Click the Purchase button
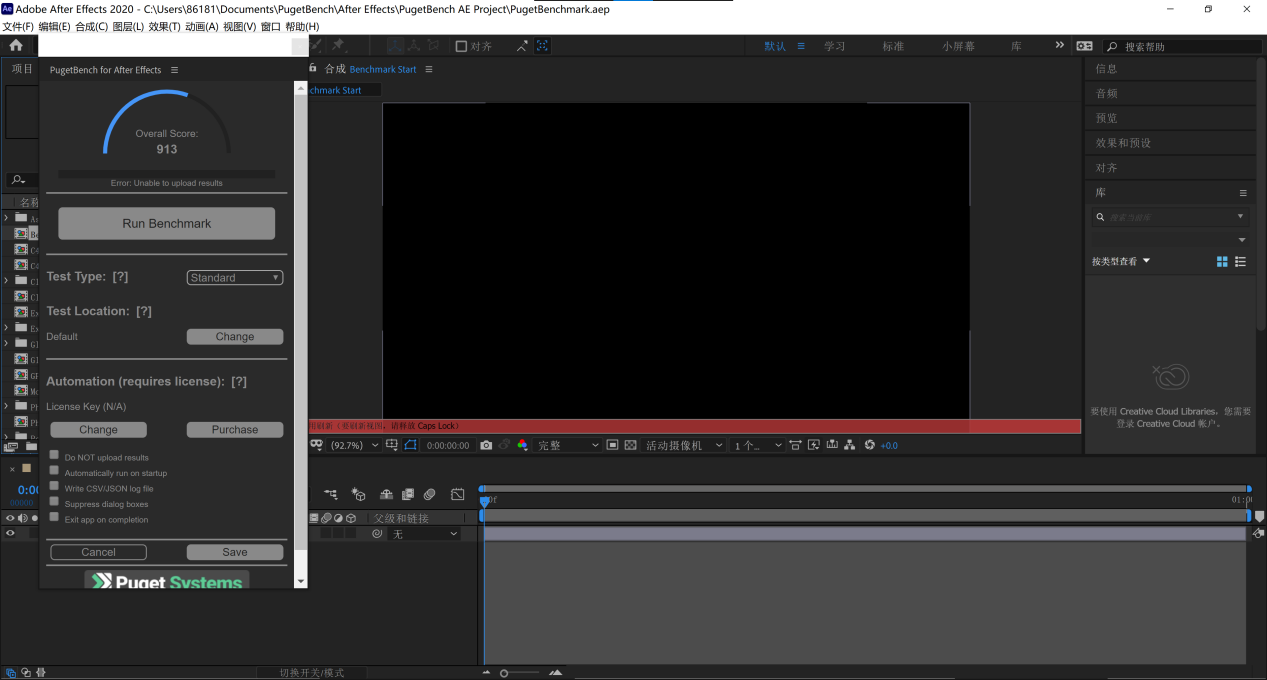 [235, 430]
